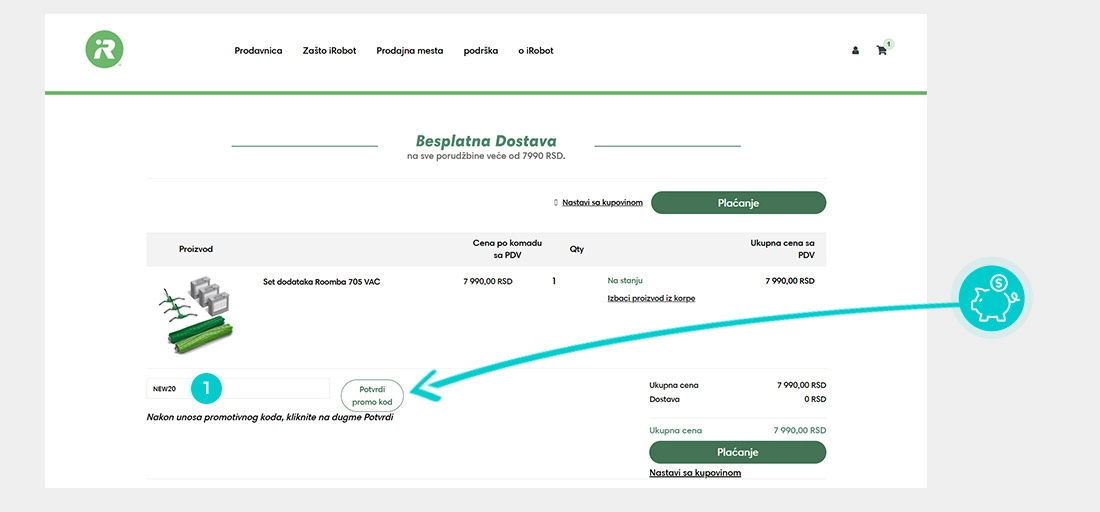1100x512 pixels.
Task: Click the Dostava 0 RSD value
Action: click(x=815, y=399)
